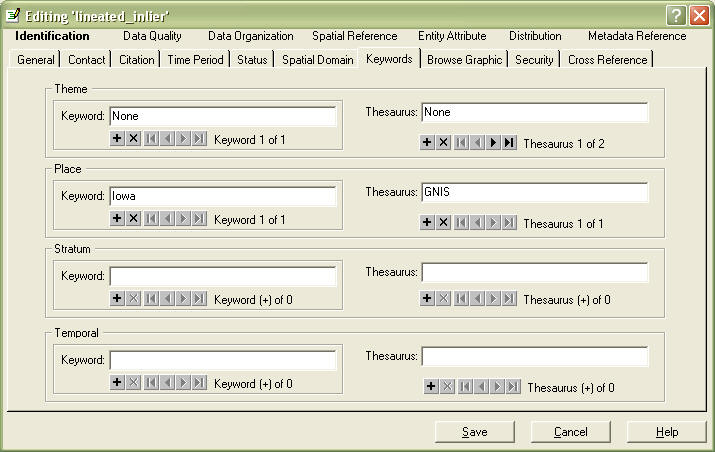Click the help question mark in title bar
715x452 pixels.
(675, 14)
